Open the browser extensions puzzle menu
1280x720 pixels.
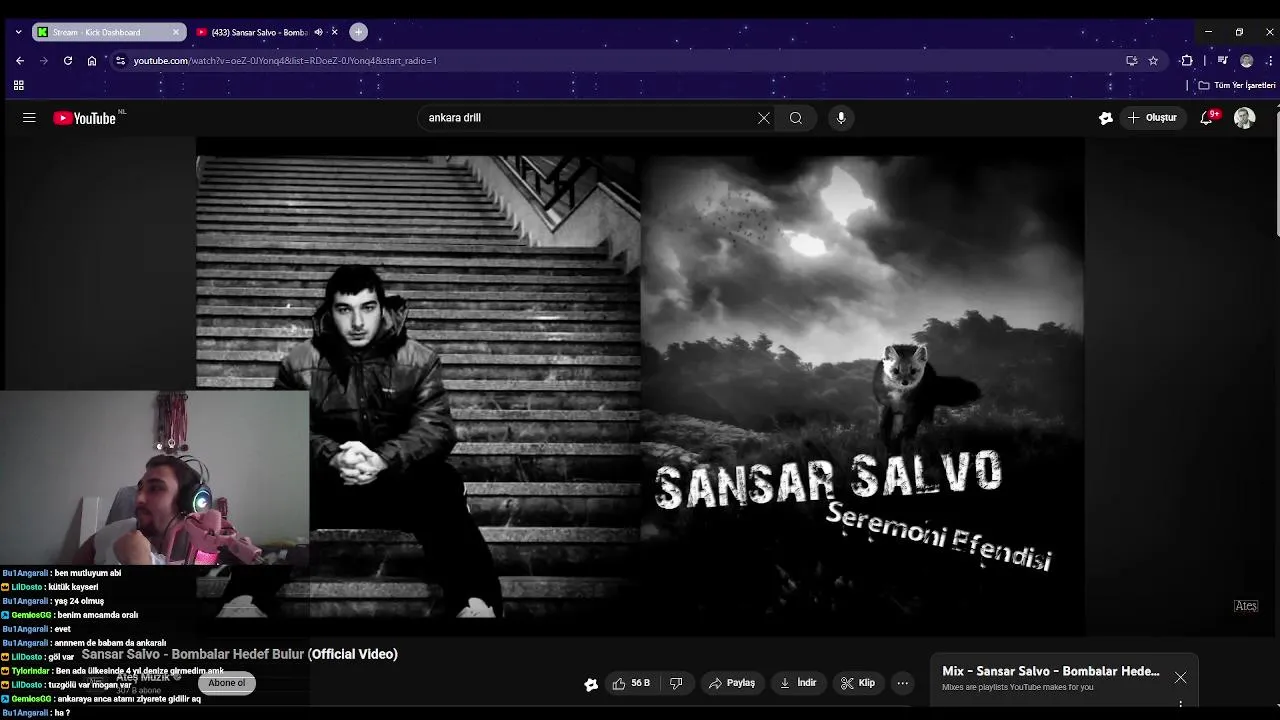click(1187, 61)
